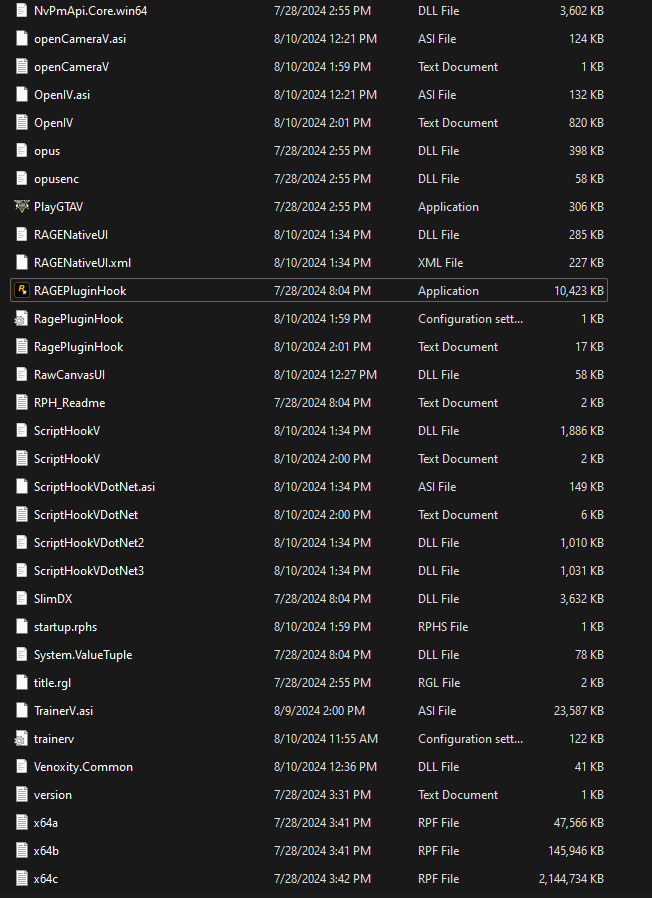Select the RPH_Readme text document name
The width and height of the screenshot is (652, 898).
tap(69, 403)
